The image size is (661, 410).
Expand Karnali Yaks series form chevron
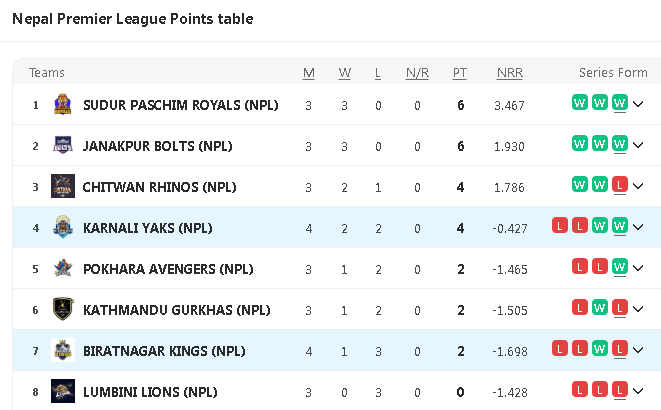coord(638,226)
